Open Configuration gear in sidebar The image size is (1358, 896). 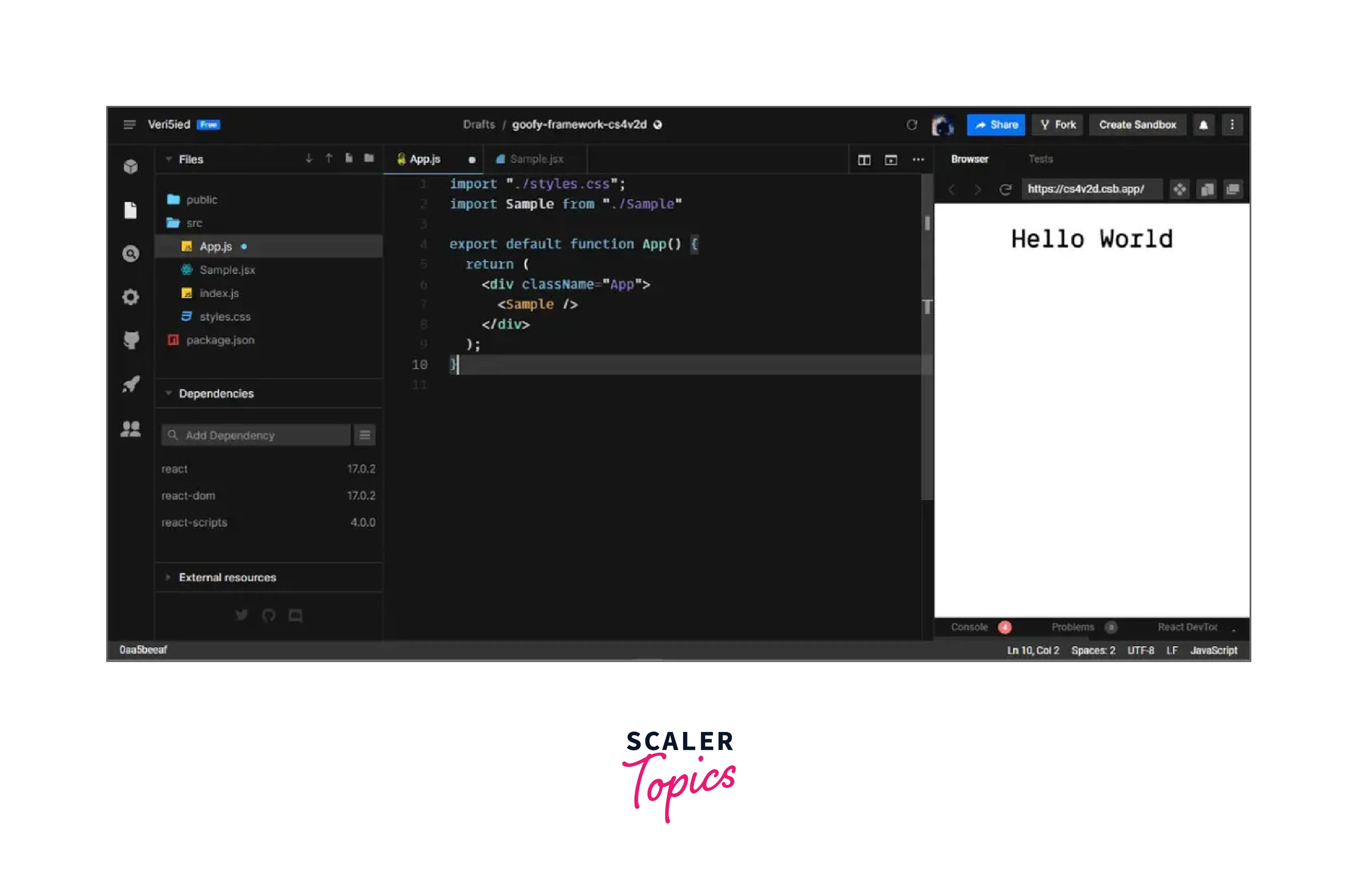point(131,297)
